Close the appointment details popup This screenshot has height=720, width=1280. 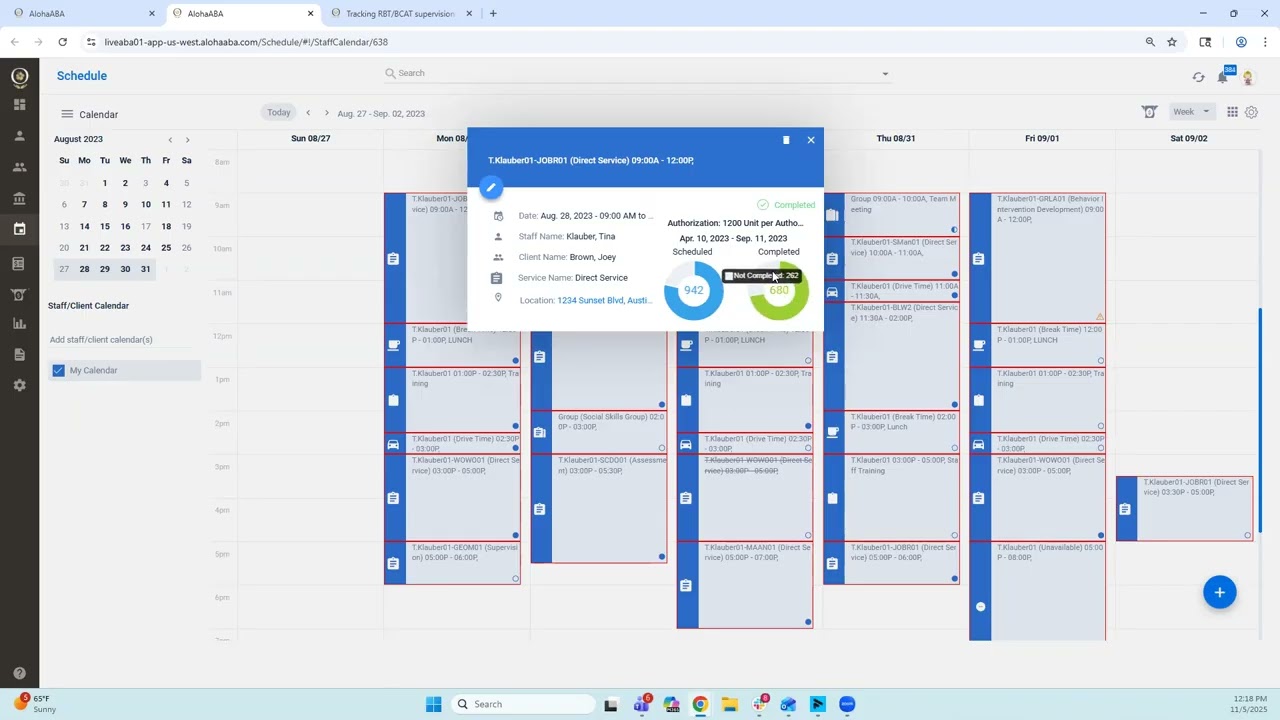point(811,140)
